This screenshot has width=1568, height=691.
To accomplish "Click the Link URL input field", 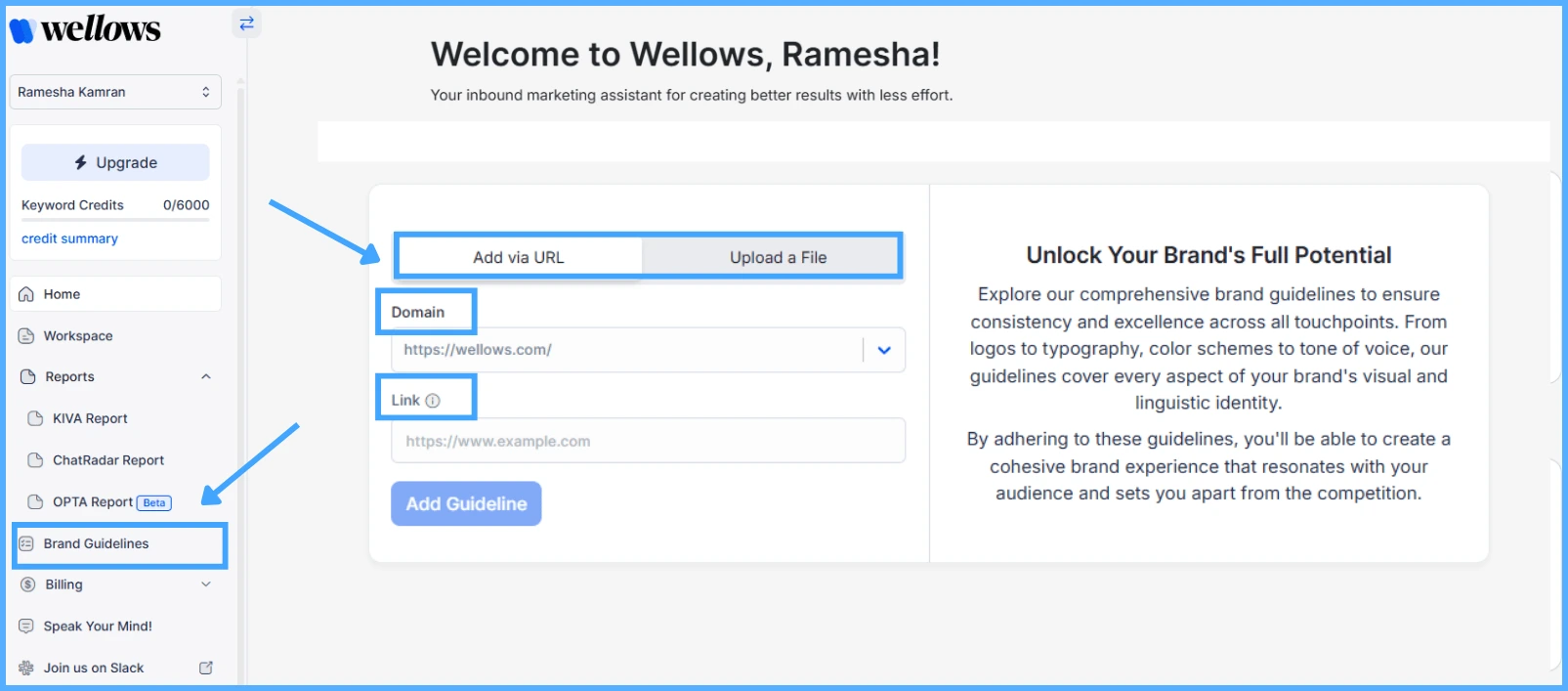I will click(x=648, y=441).
